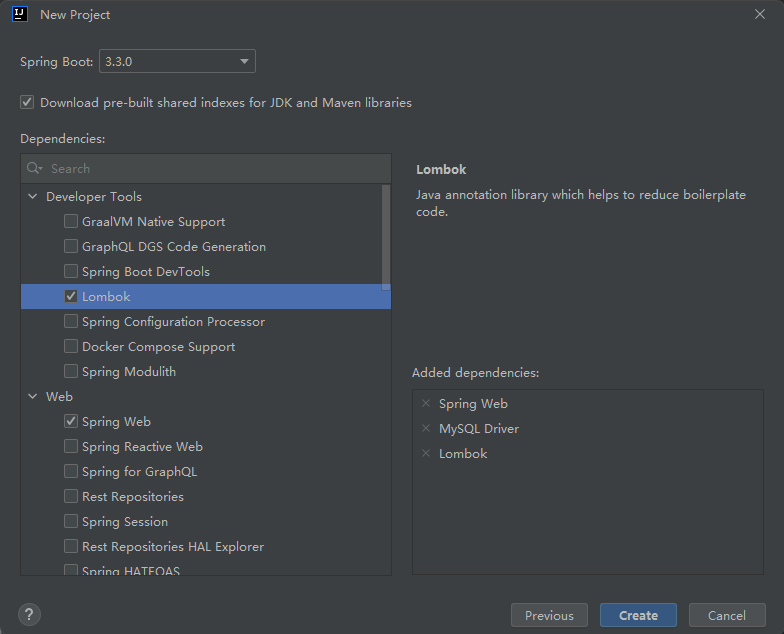Click the IntelliJ IDEA logo icon

point(20,14)
